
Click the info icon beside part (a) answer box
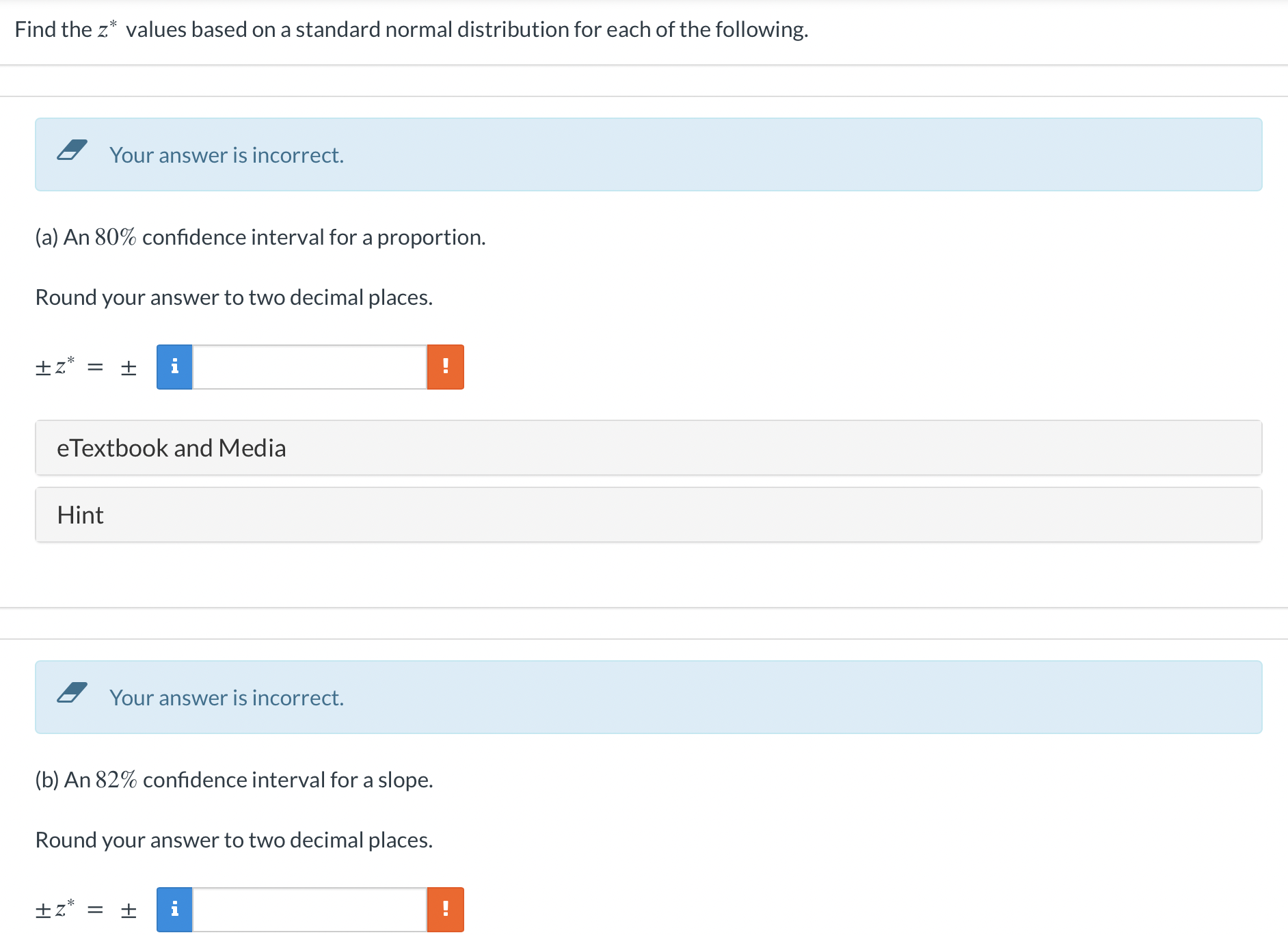(175, 366)
